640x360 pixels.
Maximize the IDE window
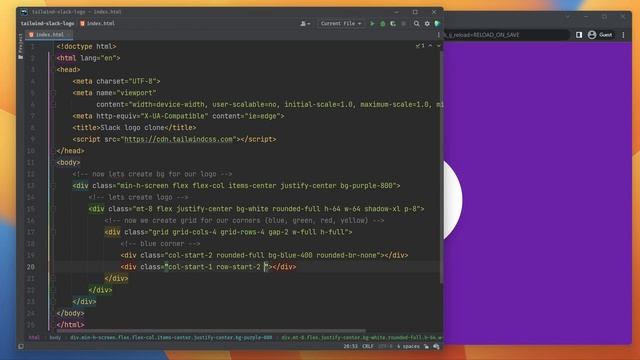click(415, 12)
